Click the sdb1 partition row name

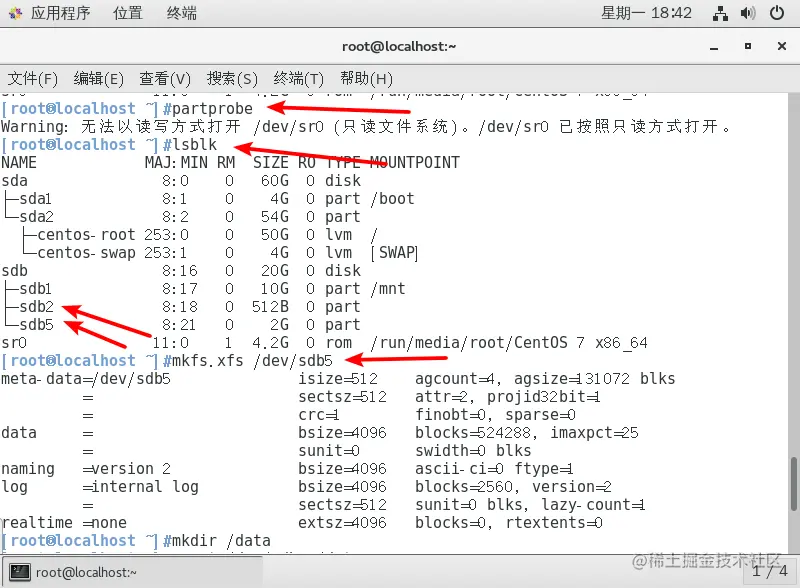(36, 289)
